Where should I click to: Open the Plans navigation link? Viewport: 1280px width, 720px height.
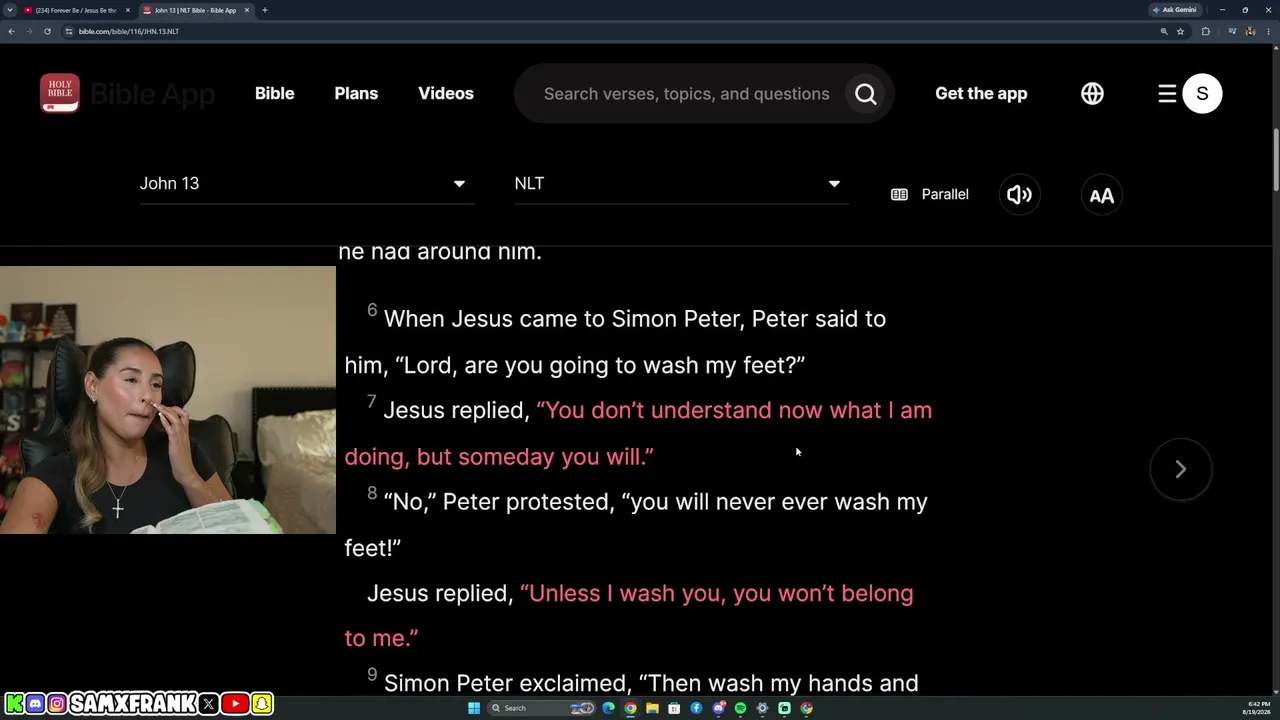[356, 93]
